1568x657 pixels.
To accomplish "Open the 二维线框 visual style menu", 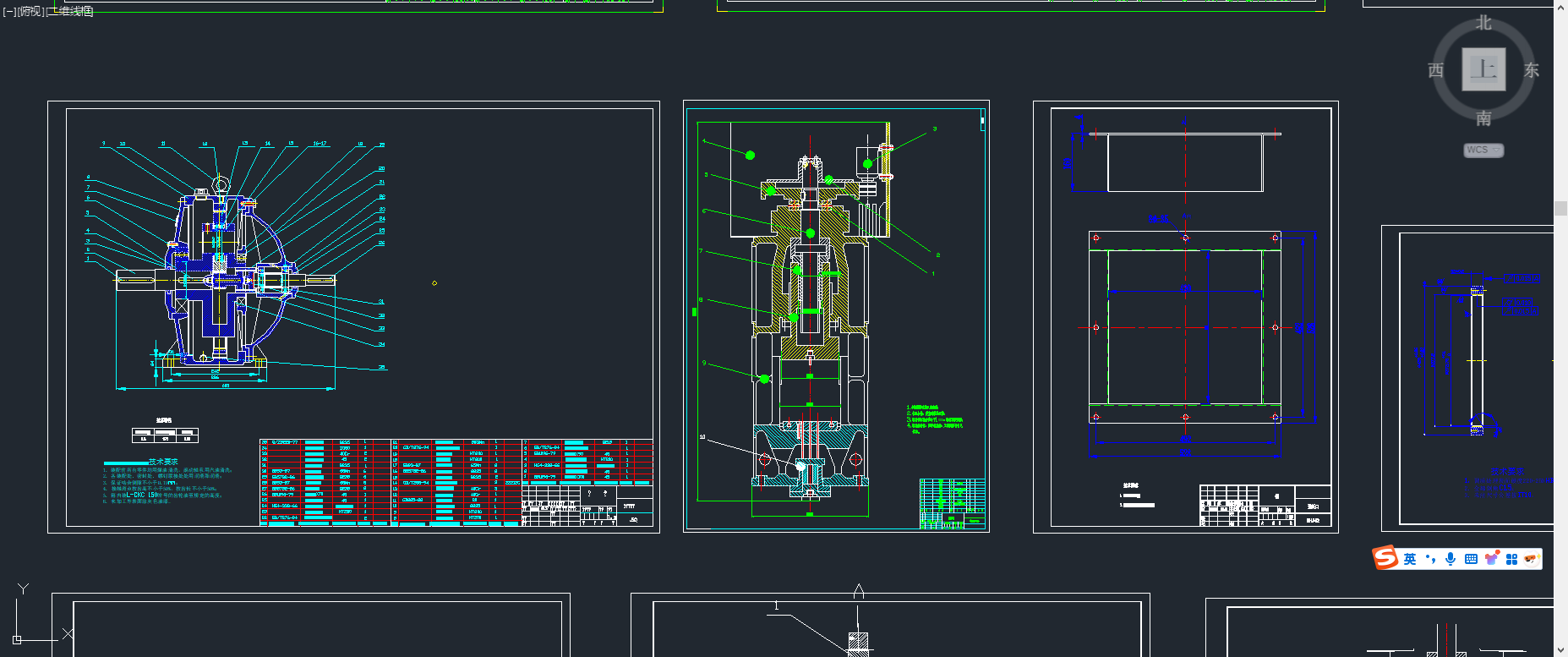I will coord(69,11).
